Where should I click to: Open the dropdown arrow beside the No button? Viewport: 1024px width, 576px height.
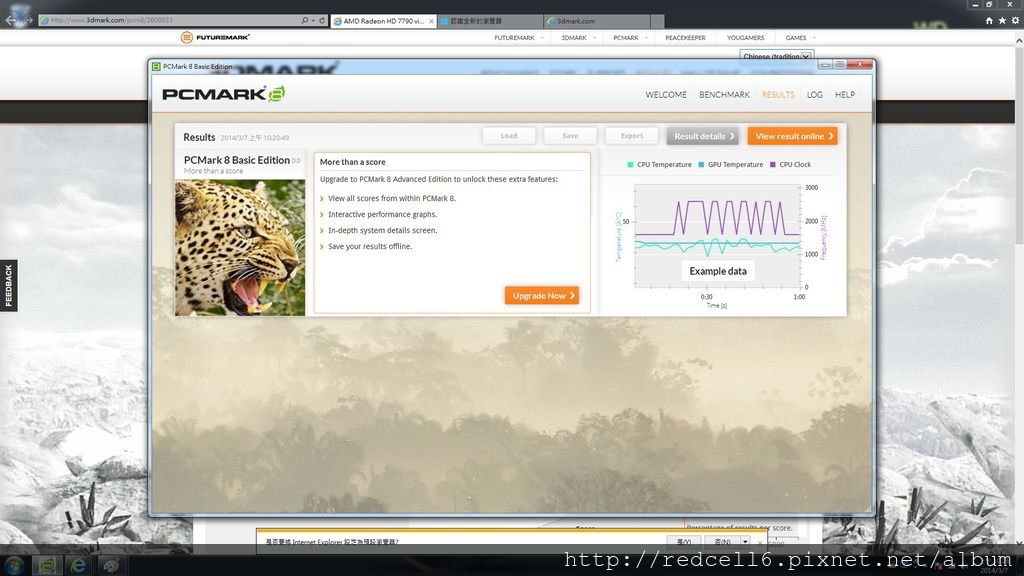(744, 542)
